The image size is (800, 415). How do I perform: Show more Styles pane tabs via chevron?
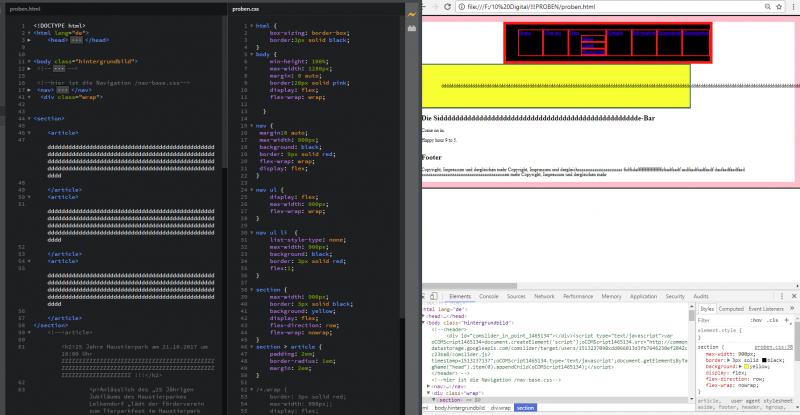pos(790,307)
